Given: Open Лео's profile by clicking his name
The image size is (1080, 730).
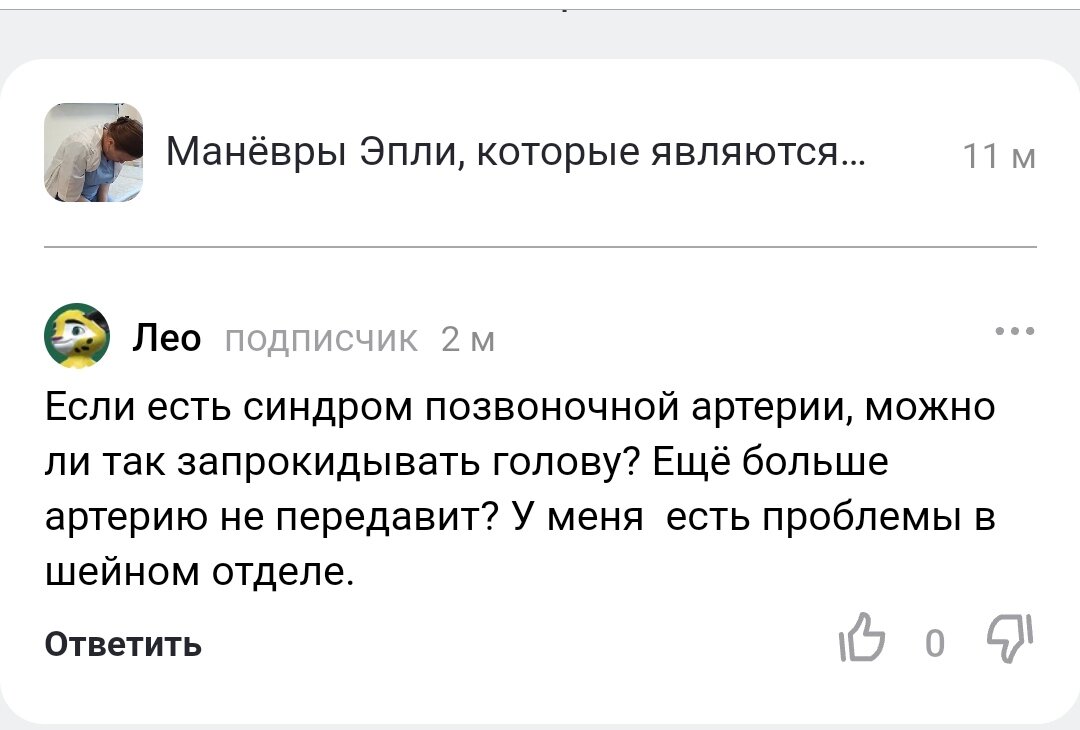Looking at the screenshot, I should [x=165, y=338].
